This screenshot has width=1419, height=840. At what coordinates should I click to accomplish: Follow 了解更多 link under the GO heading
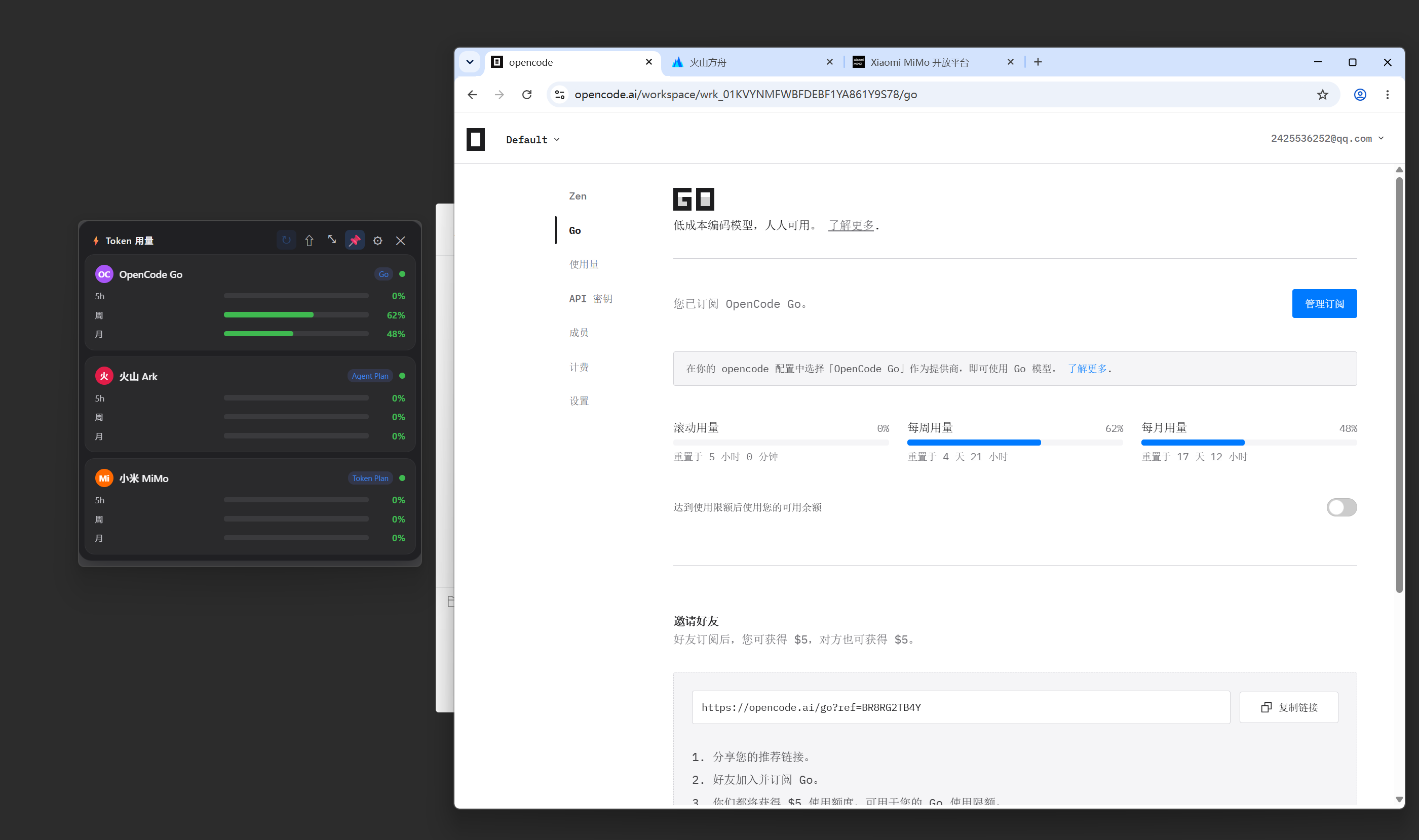851,225
